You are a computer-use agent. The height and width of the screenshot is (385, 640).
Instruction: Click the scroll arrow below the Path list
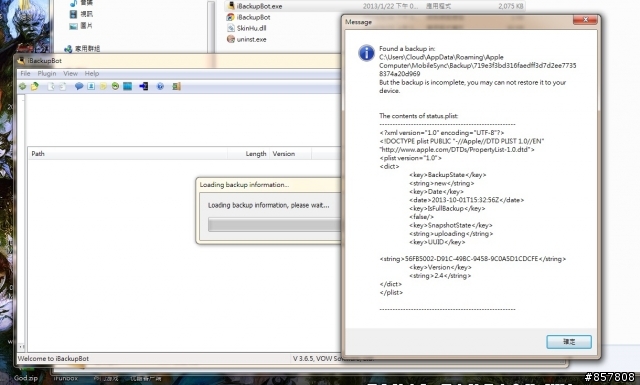21,347
